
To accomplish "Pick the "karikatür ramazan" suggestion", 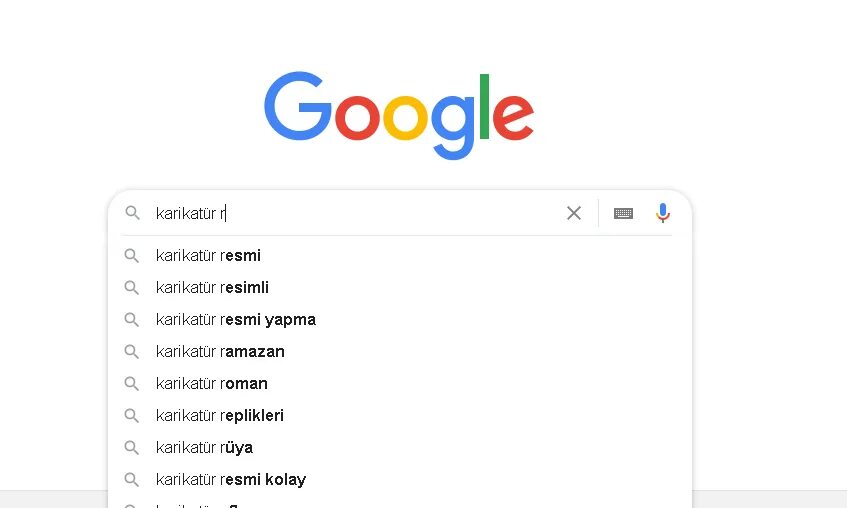I will pos(221,352).
